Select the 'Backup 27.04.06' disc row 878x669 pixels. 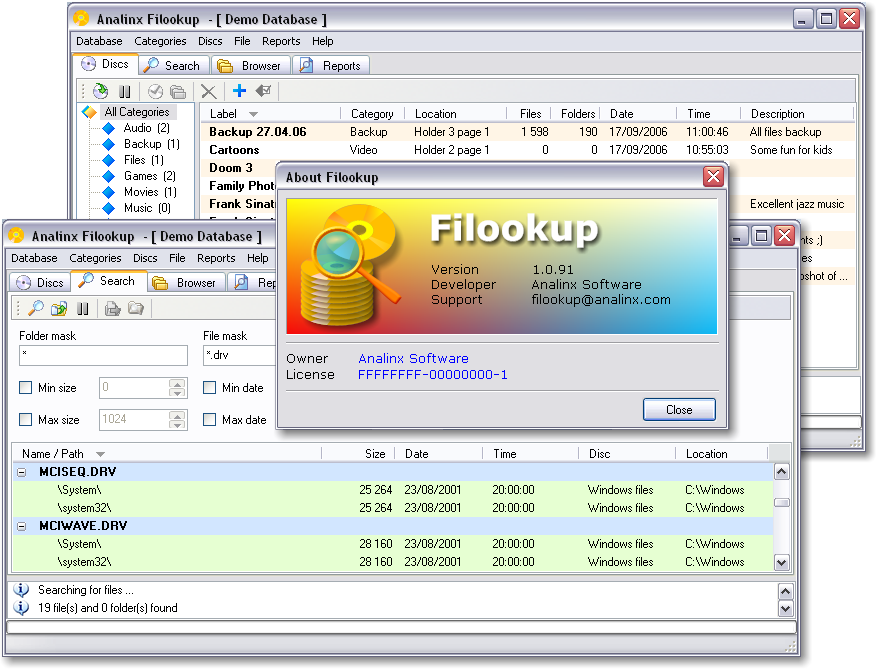[527, 132]
